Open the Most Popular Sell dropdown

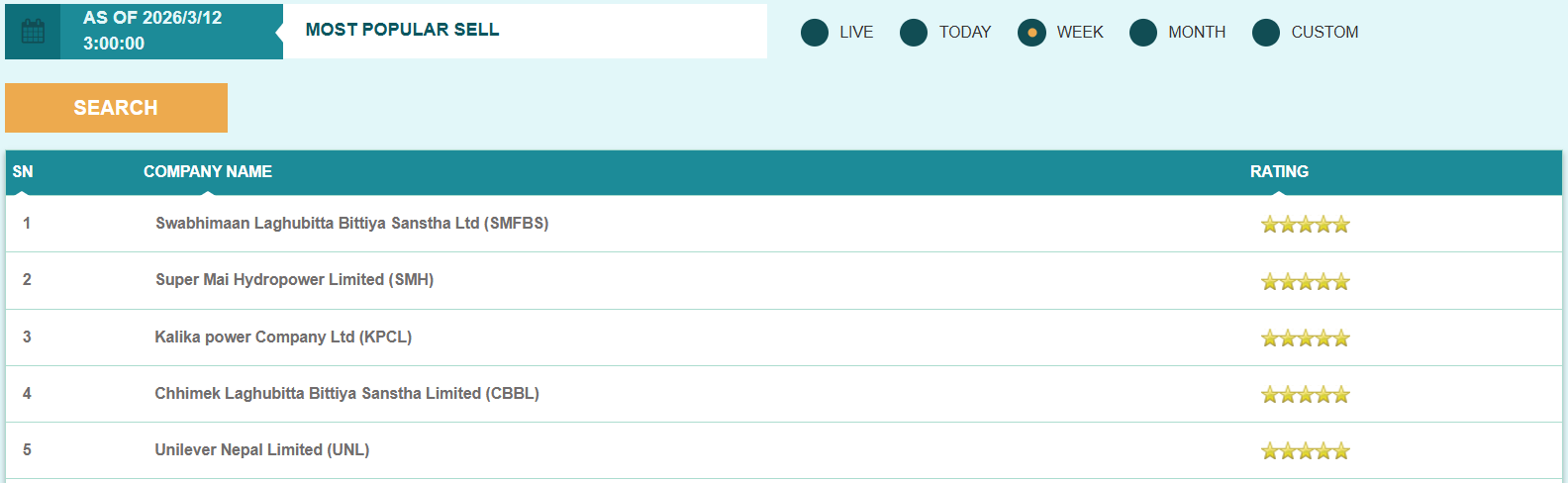(525, 31)
